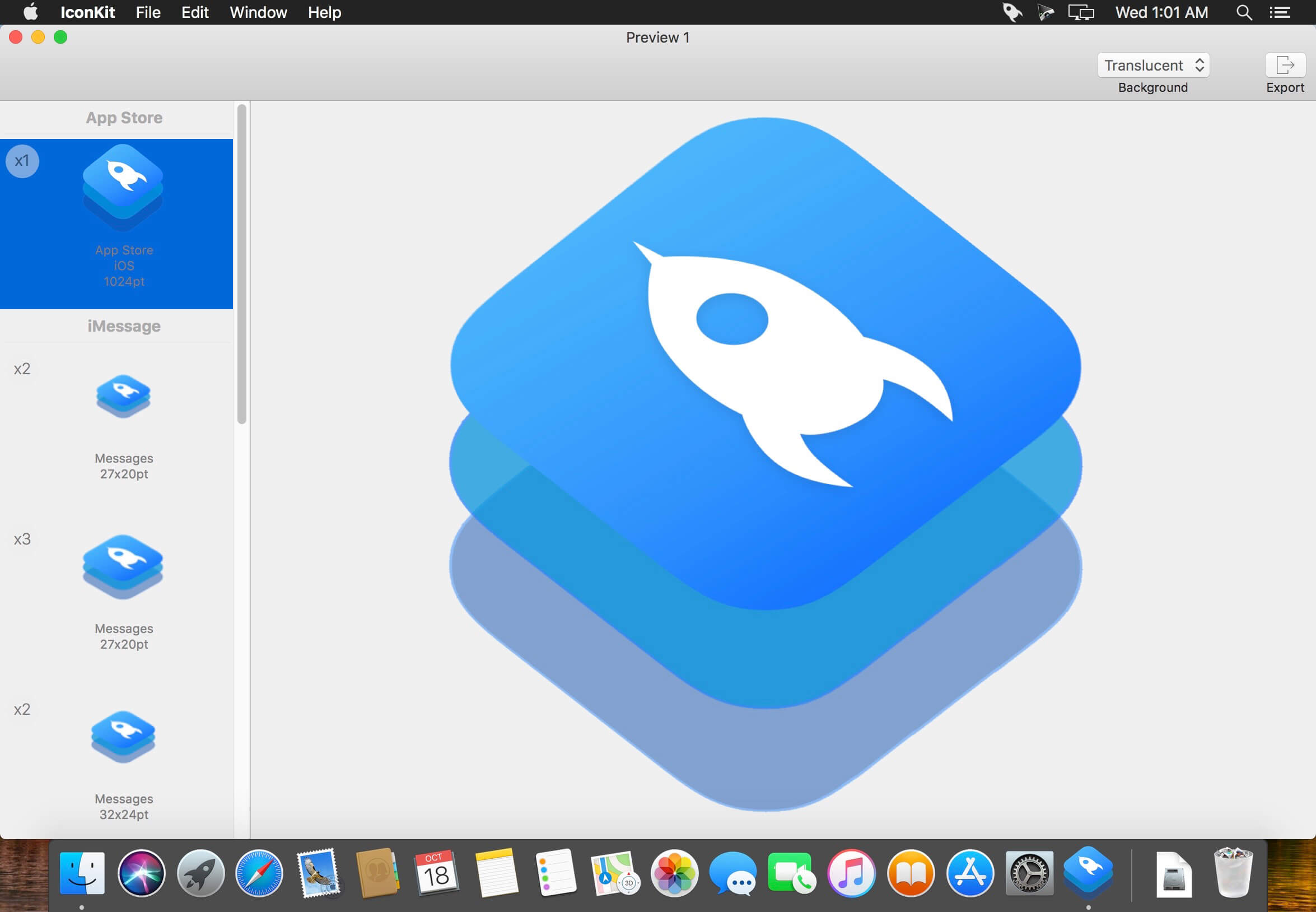The width and height of the screenshot is (1316, 912).
Task: Click the sidebar vertical scrollbar
Action: pos(241,264)
